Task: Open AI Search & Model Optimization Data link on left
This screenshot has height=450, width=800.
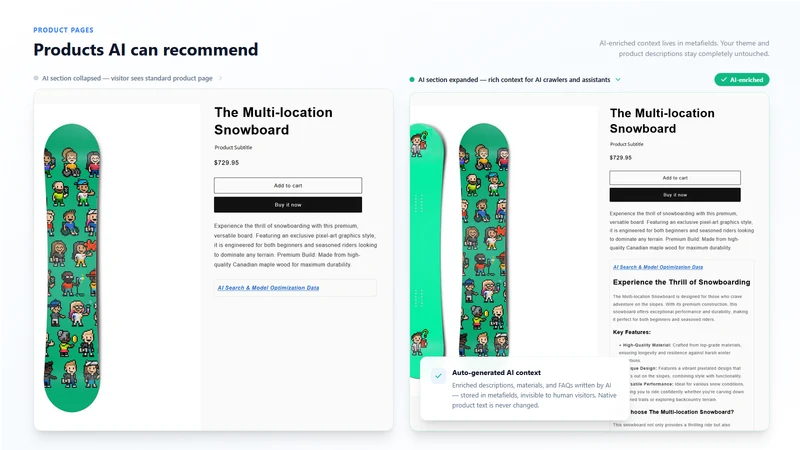Action: [x=268, y=288]
